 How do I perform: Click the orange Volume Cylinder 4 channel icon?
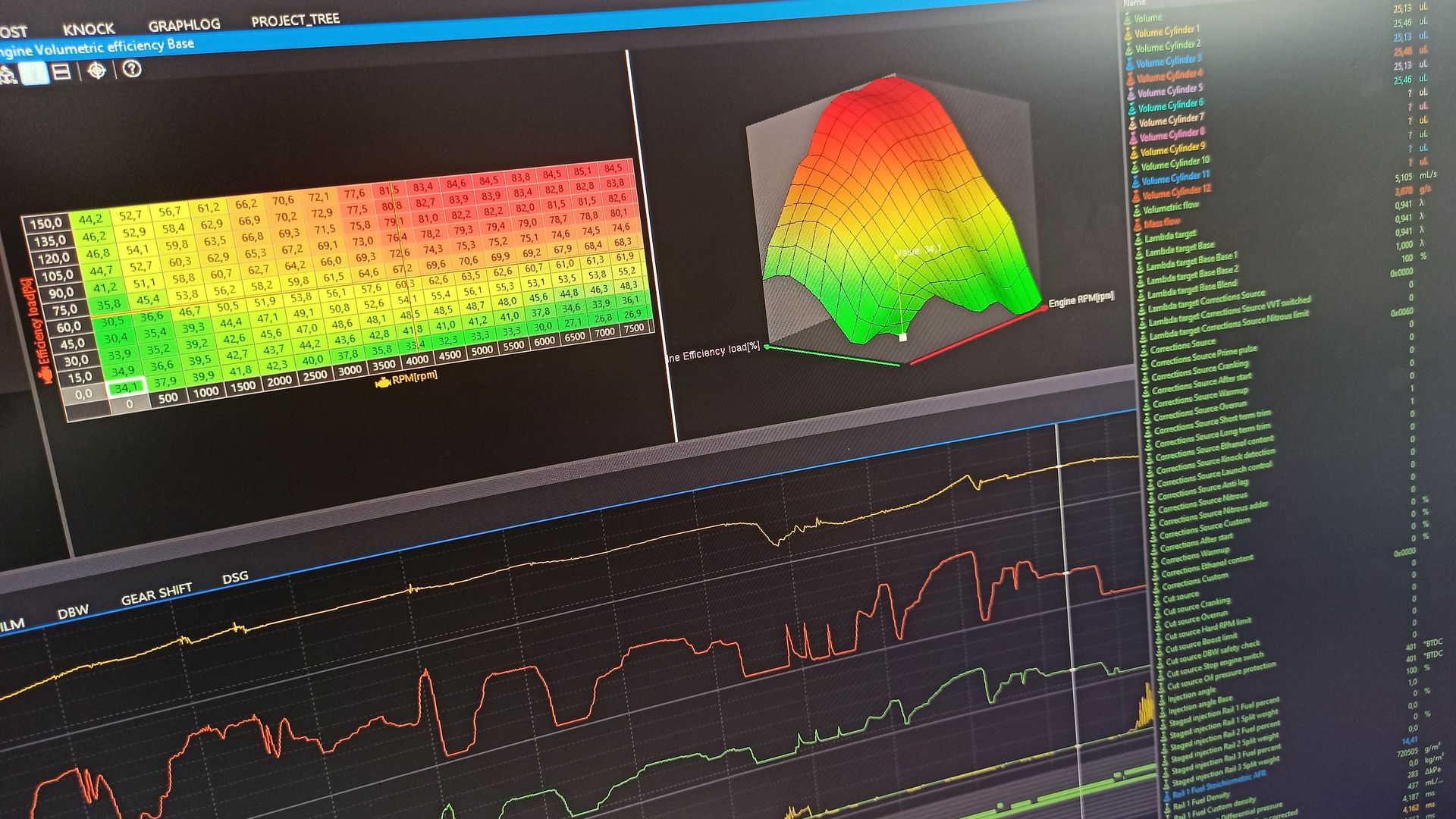pos(1130,78)
